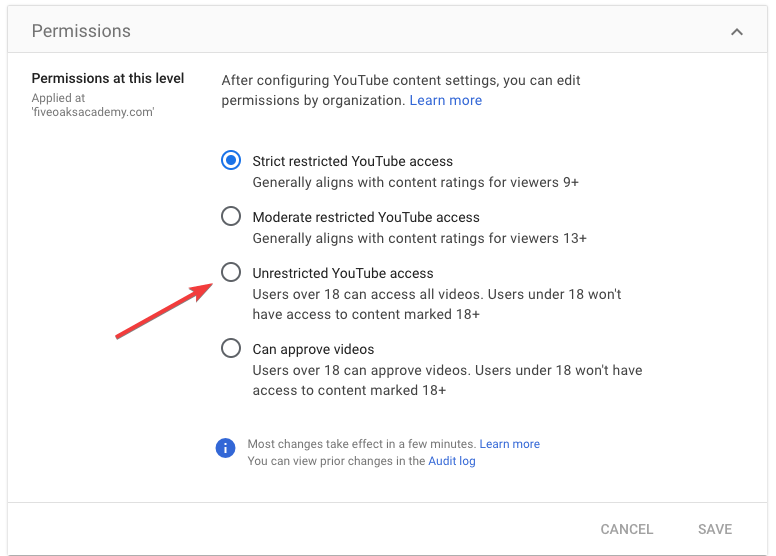Viewport: 776px width, 556px height.
Task: Select Moderate restricted YouTube access radio button
Action: click(x=231, y=216)
